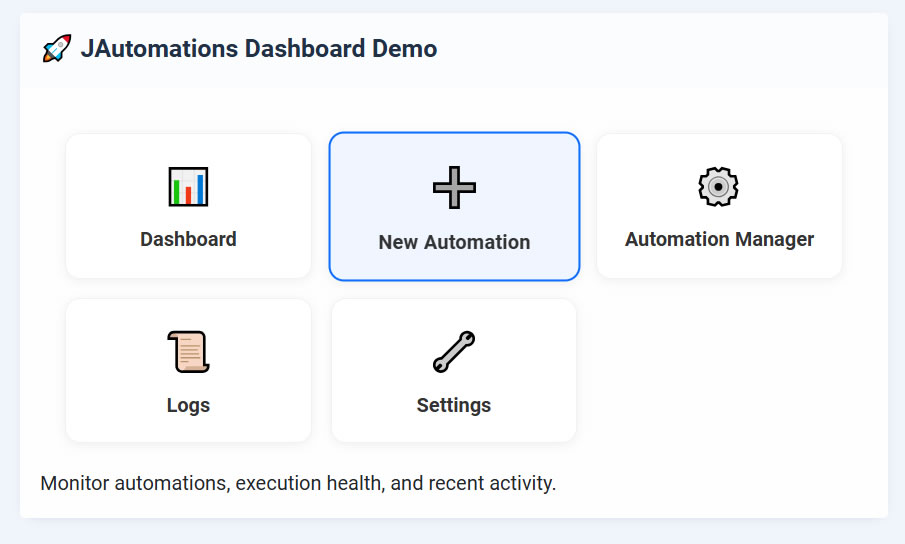Open the Automation Manager label
This screenshot has height=544, width=905.
tap(719, 239)
